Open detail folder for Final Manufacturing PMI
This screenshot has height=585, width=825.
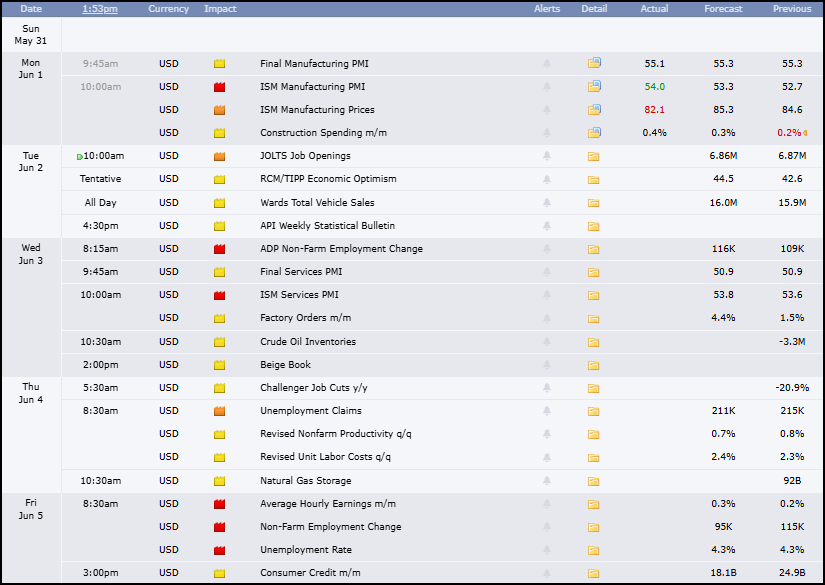[x=594, y=63]
